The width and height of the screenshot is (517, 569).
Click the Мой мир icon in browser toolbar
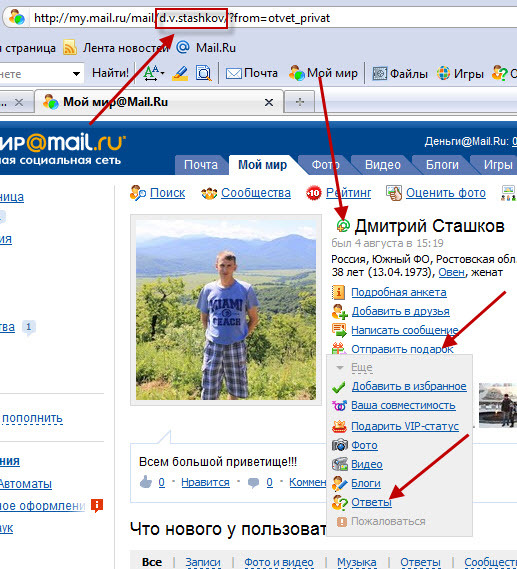296,73
